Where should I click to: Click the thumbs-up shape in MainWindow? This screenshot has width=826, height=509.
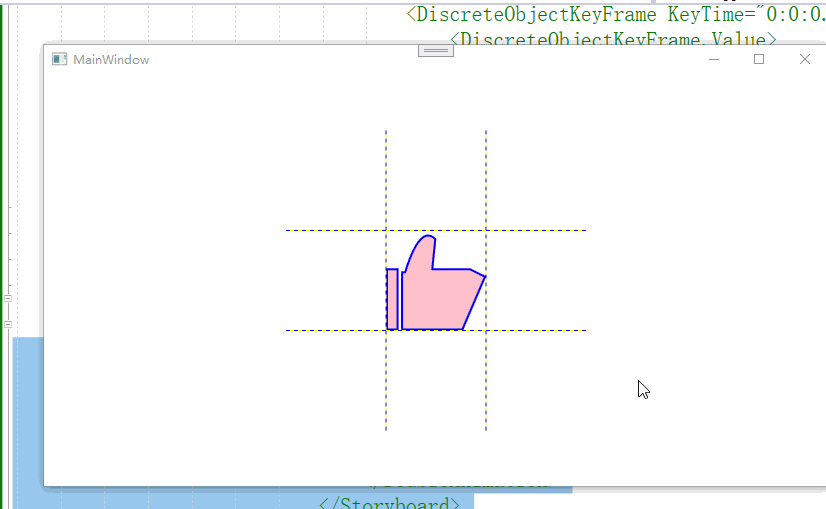436,283
